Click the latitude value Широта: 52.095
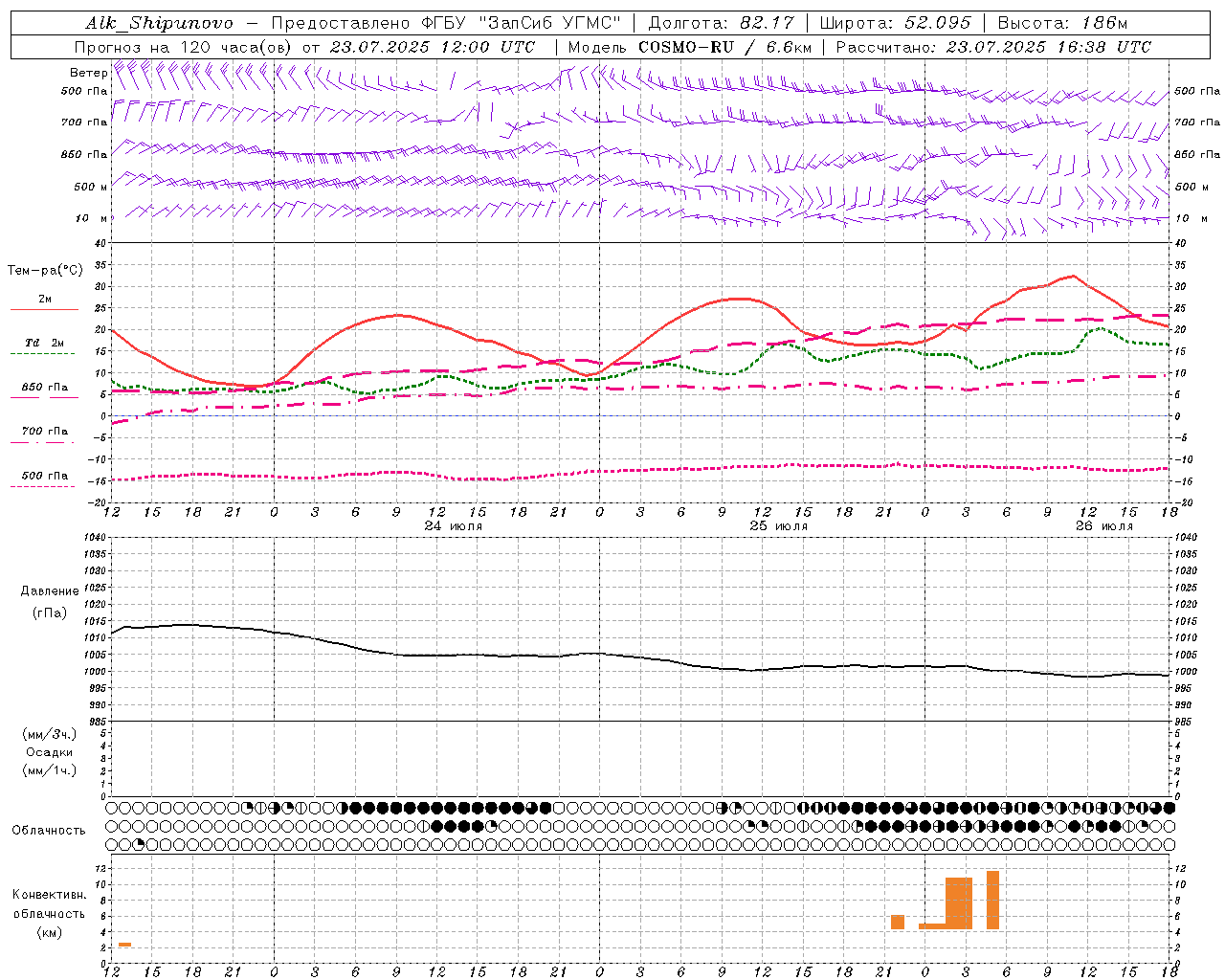The width and height of the screenshot is (1225, 980). pyautogui.click(x=895, y=23)
